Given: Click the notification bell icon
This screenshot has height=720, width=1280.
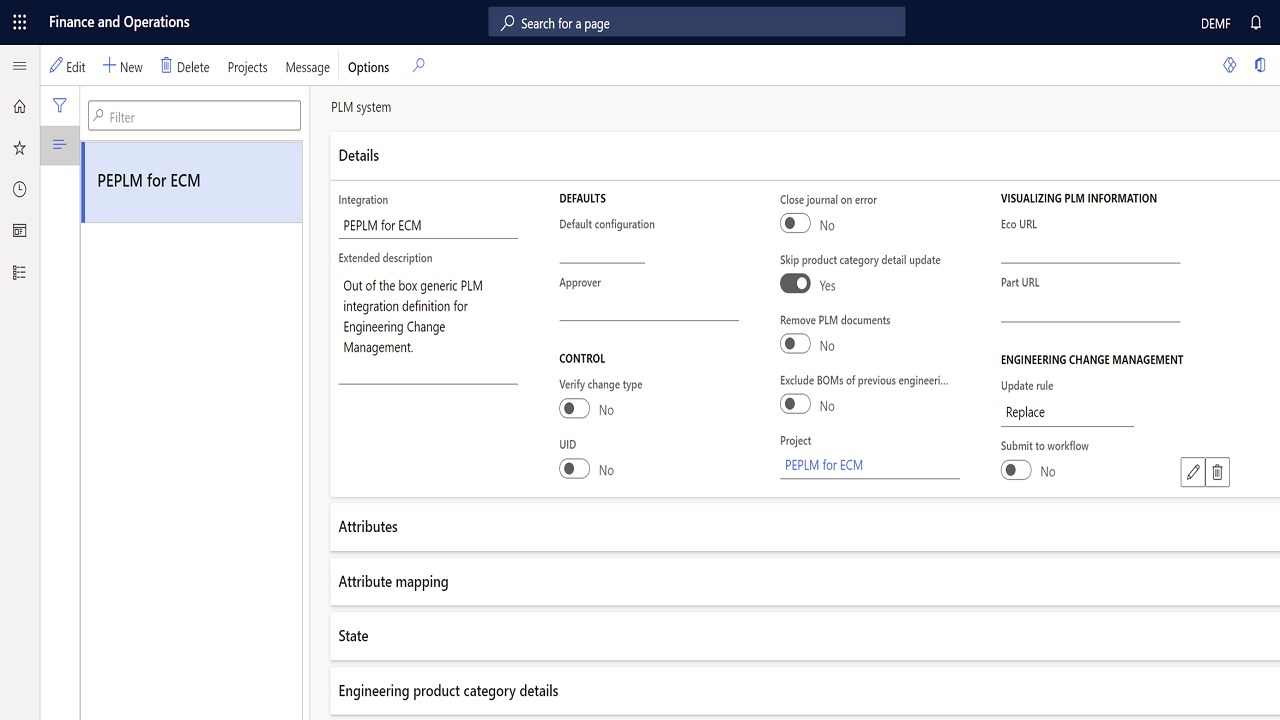Looking at the screenshot, I should tap(1256, 22).
